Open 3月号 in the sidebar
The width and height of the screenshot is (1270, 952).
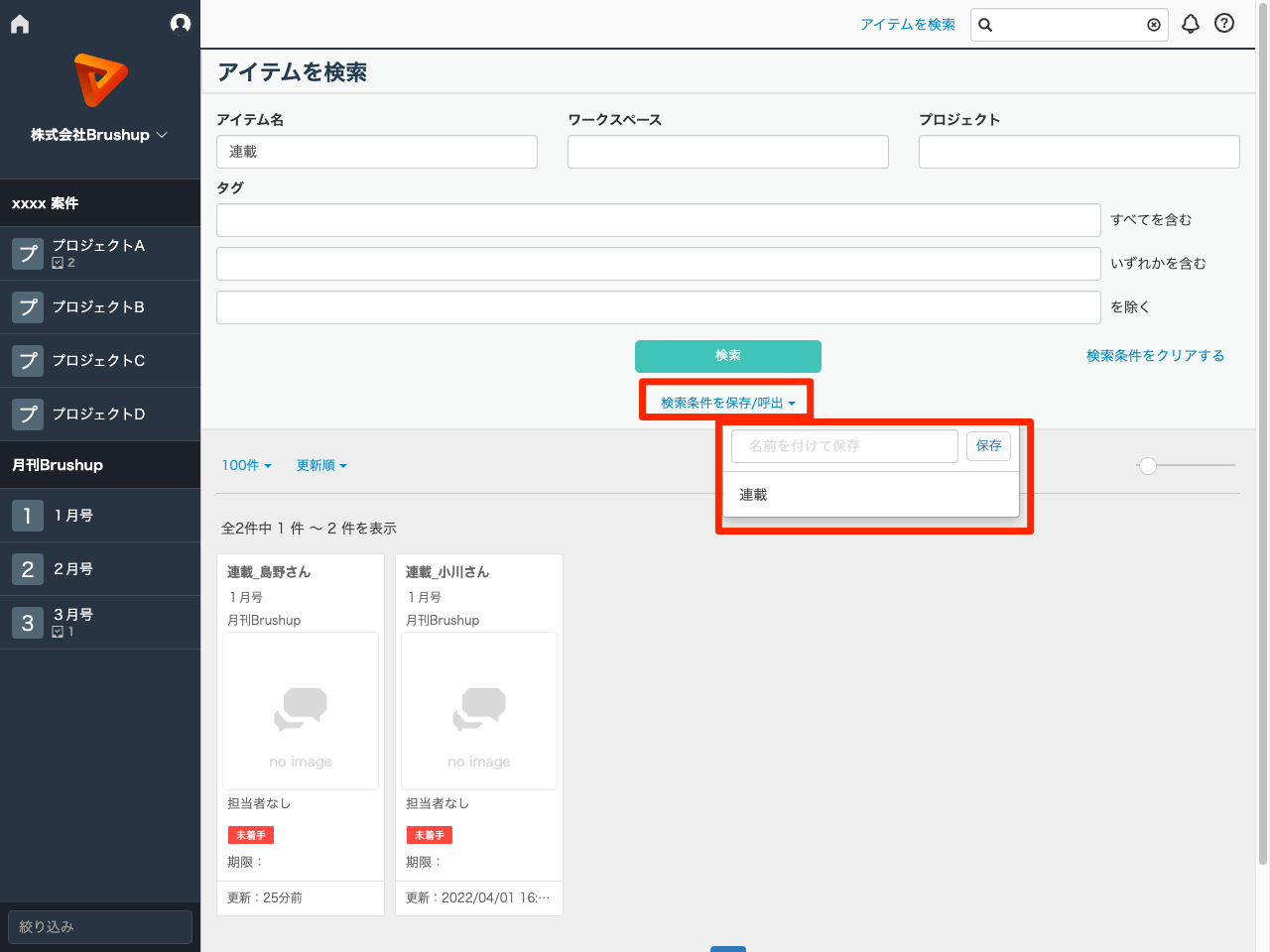coord(100,623)
